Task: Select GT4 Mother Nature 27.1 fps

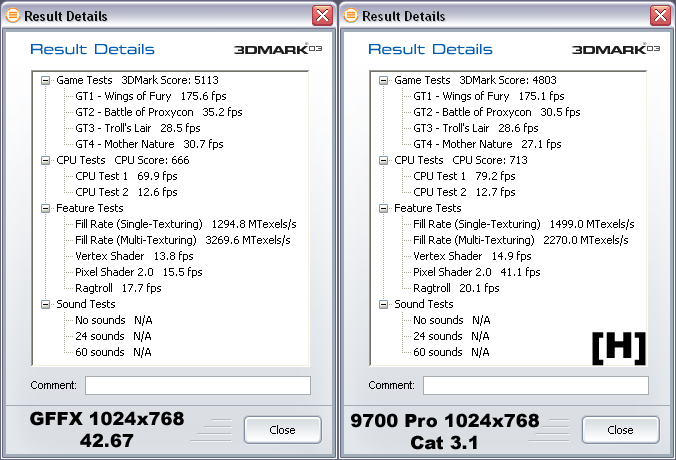Action: 487,144
